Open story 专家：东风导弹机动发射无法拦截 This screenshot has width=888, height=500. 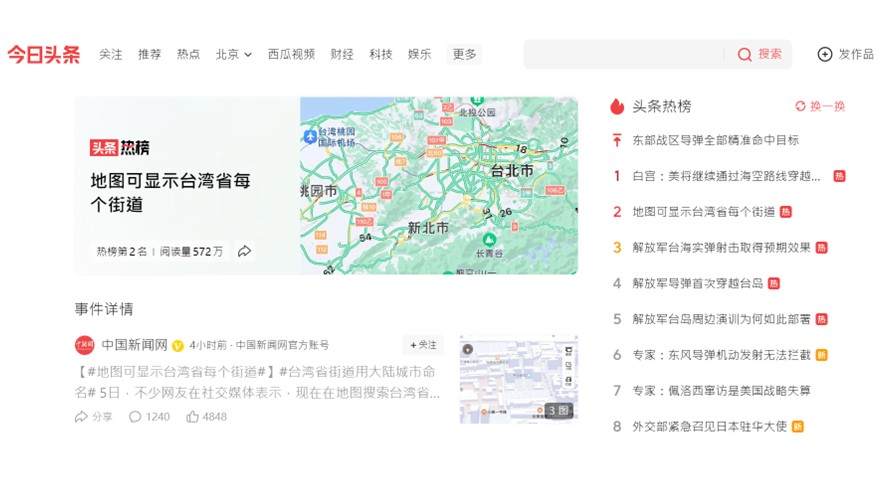(x=722, y=355)
